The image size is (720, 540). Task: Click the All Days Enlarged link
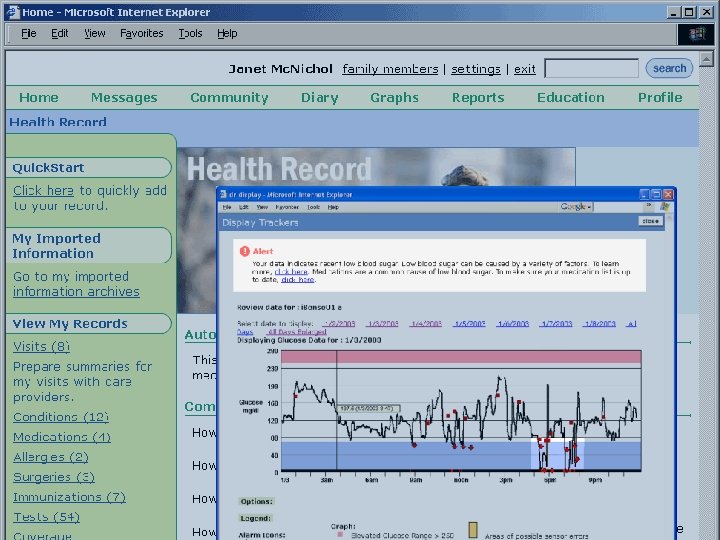coord(297,332)
